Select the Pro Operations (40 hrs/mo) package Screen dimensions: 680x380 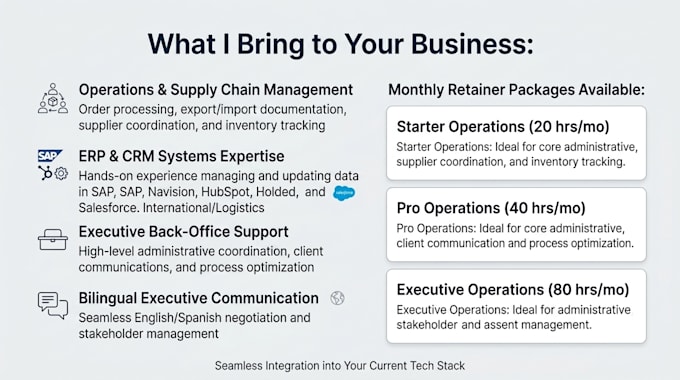[x=516, y=224]
